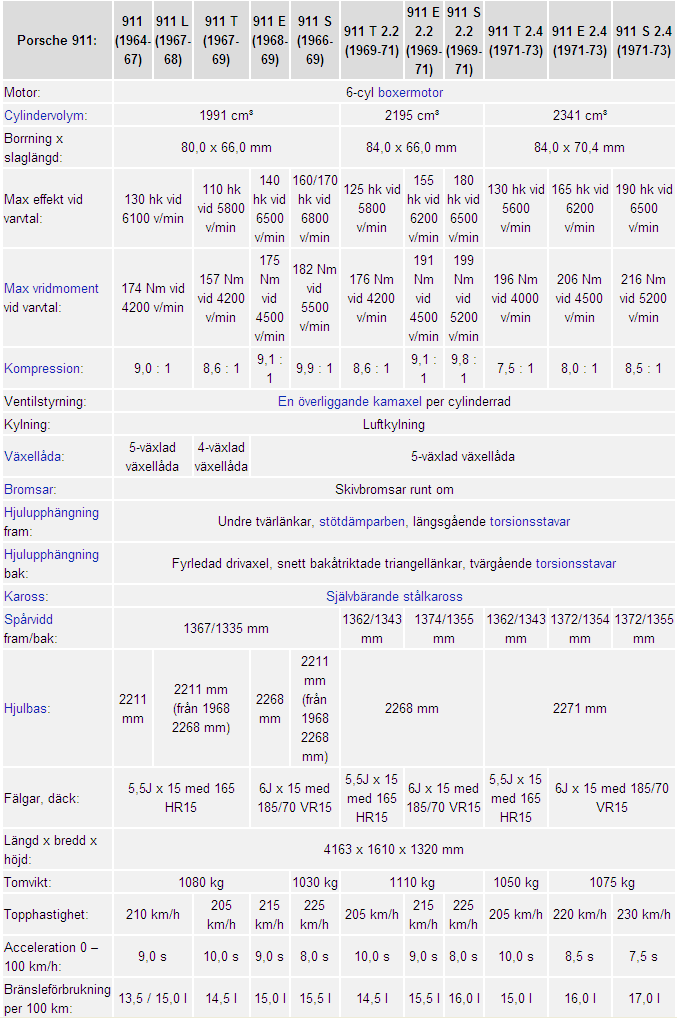677x1018 pixels.
Task: Open Hjulupphängning link in the bak row
Action: (51, 555)
